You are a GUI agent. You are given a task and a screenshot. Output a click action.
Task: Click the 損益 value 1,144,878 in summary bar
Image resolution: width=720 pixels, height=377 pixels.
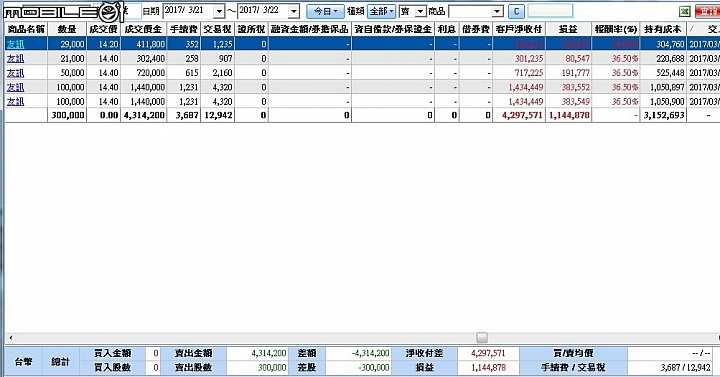click(x=488, y=367)
